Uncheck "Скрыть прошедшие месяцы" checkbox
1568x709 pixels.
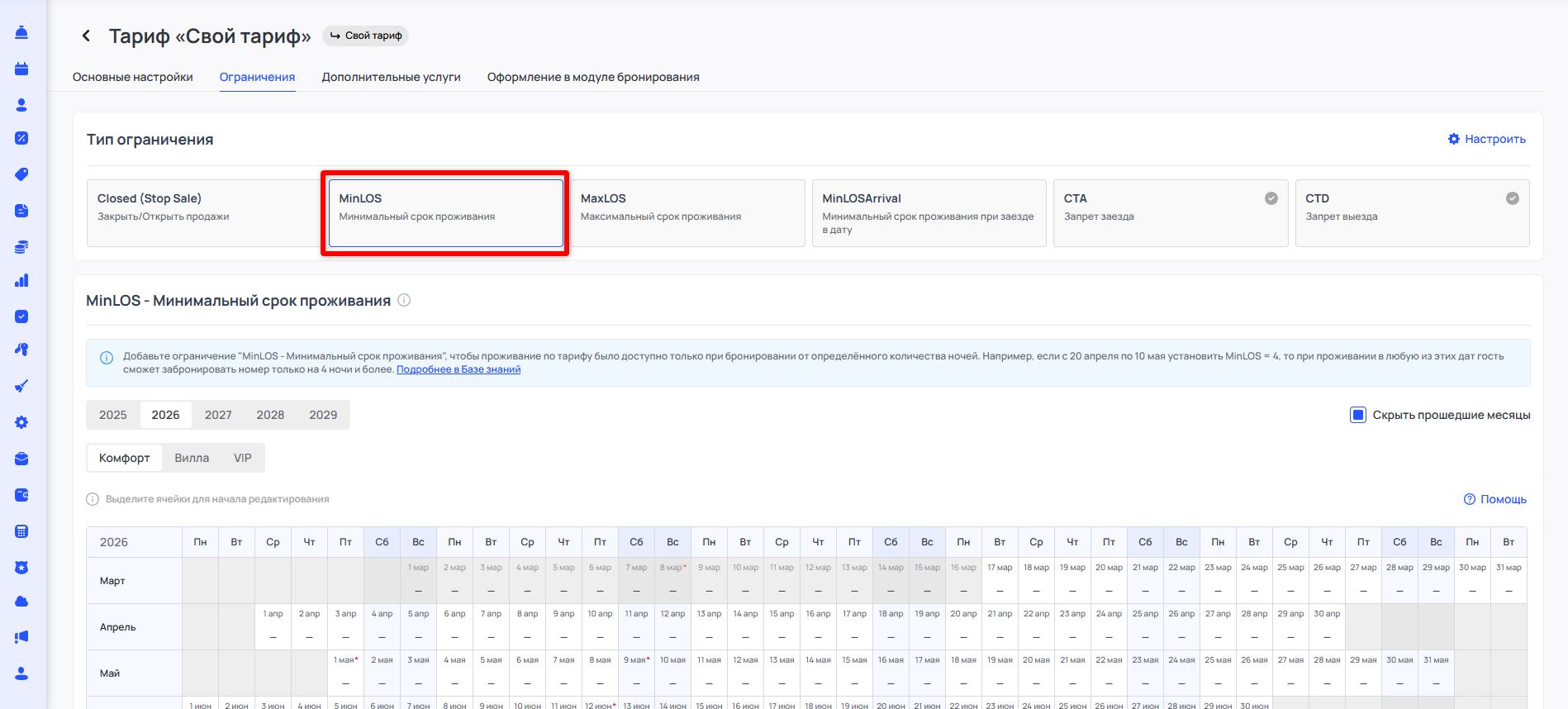[x=1357, y=415]
